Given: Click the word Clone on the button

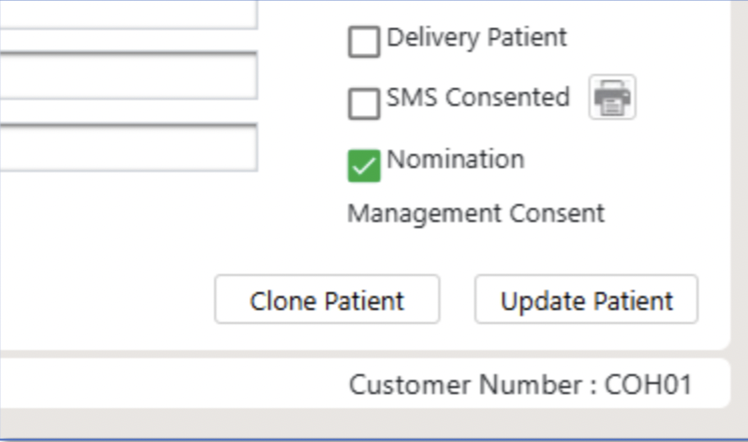Looking at the screenshot, I should point(281,301).
